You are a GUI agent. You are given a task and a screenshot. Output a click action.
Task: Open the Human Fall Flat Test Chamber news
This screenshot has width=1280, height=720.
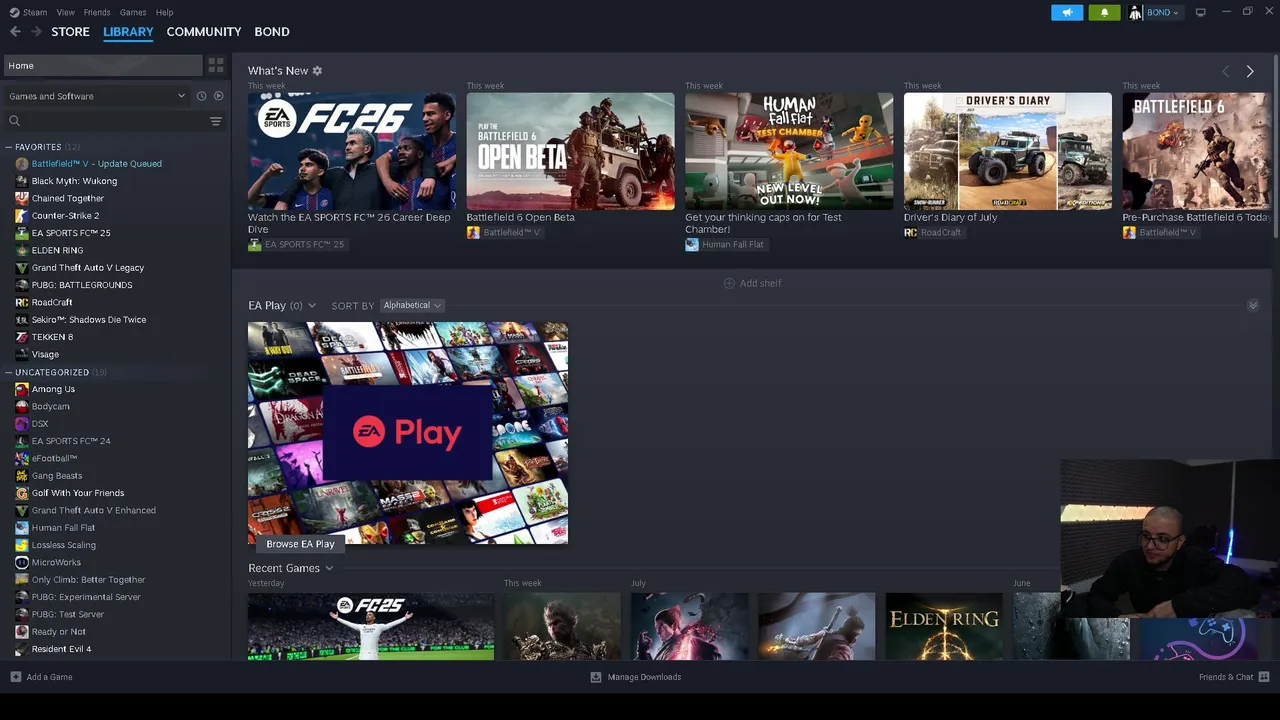click(789, 151)
